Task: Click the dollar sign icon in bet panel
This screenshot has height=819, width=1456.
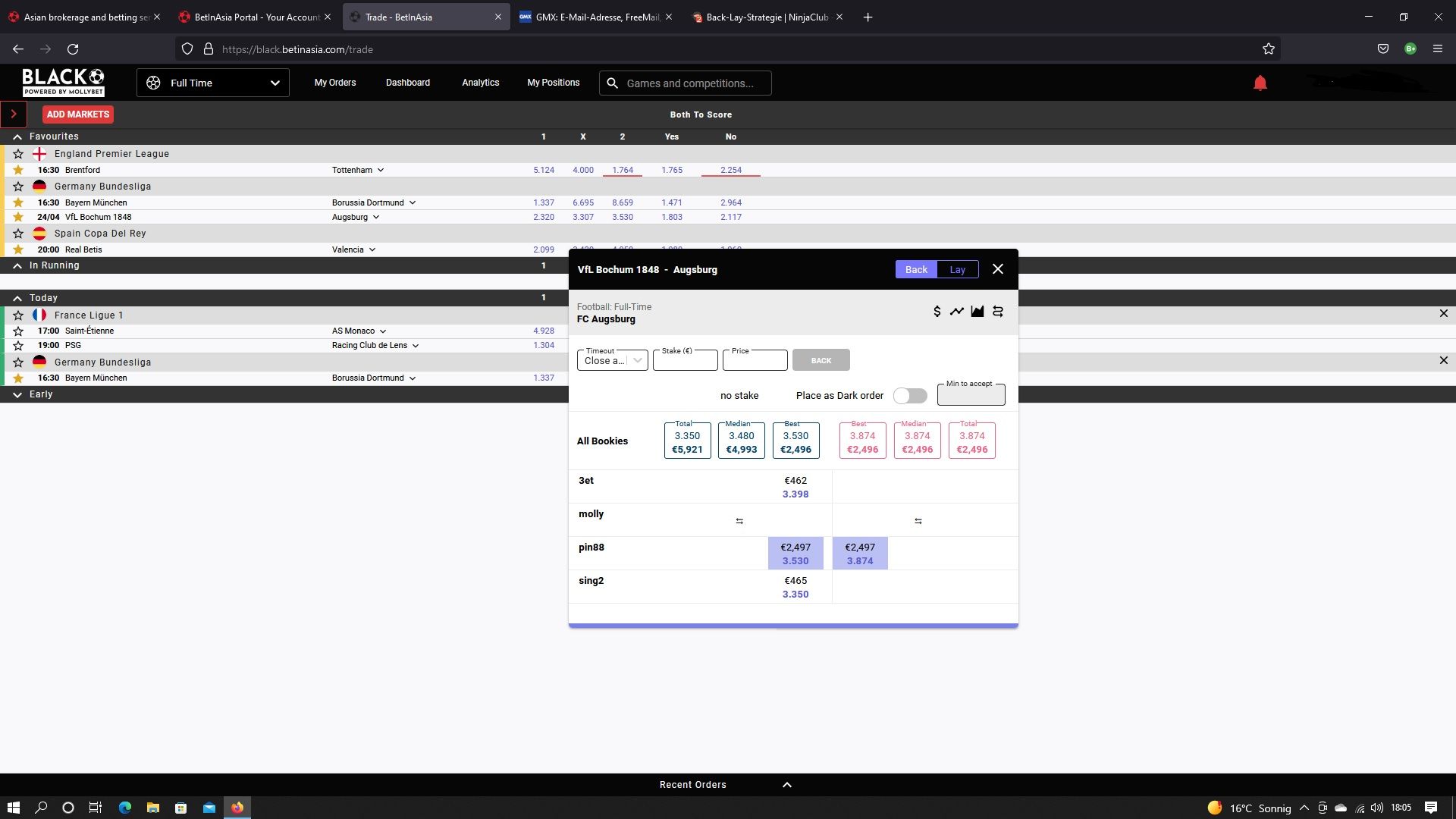Action: [x=937, y=312]
